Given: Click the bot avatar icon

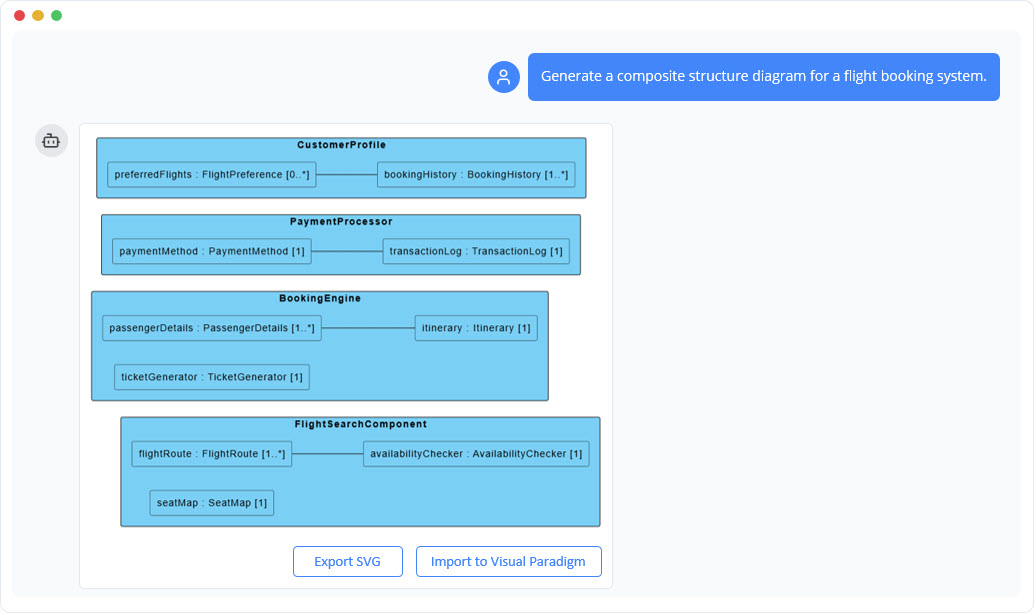Looking at the screenshot, I should [x=51, y=140].
